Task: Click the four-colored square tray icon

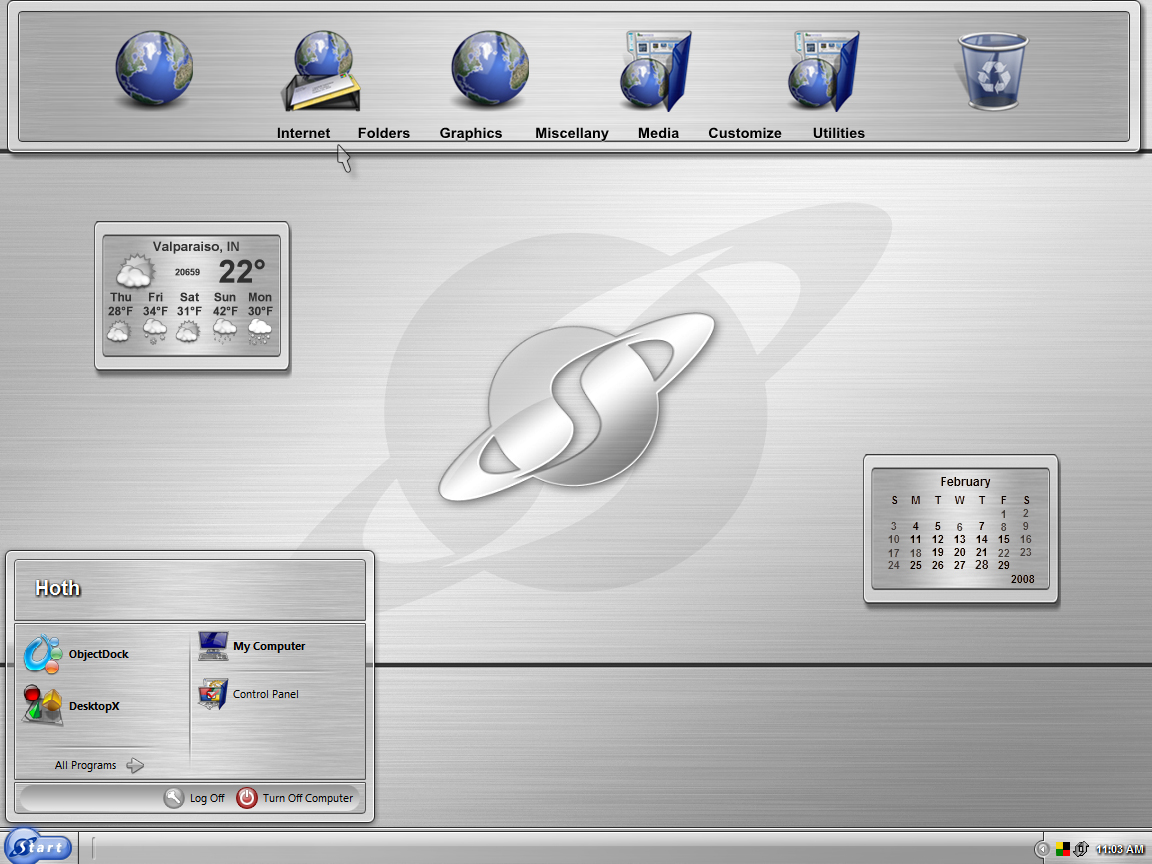Action: click(1062, 849)
